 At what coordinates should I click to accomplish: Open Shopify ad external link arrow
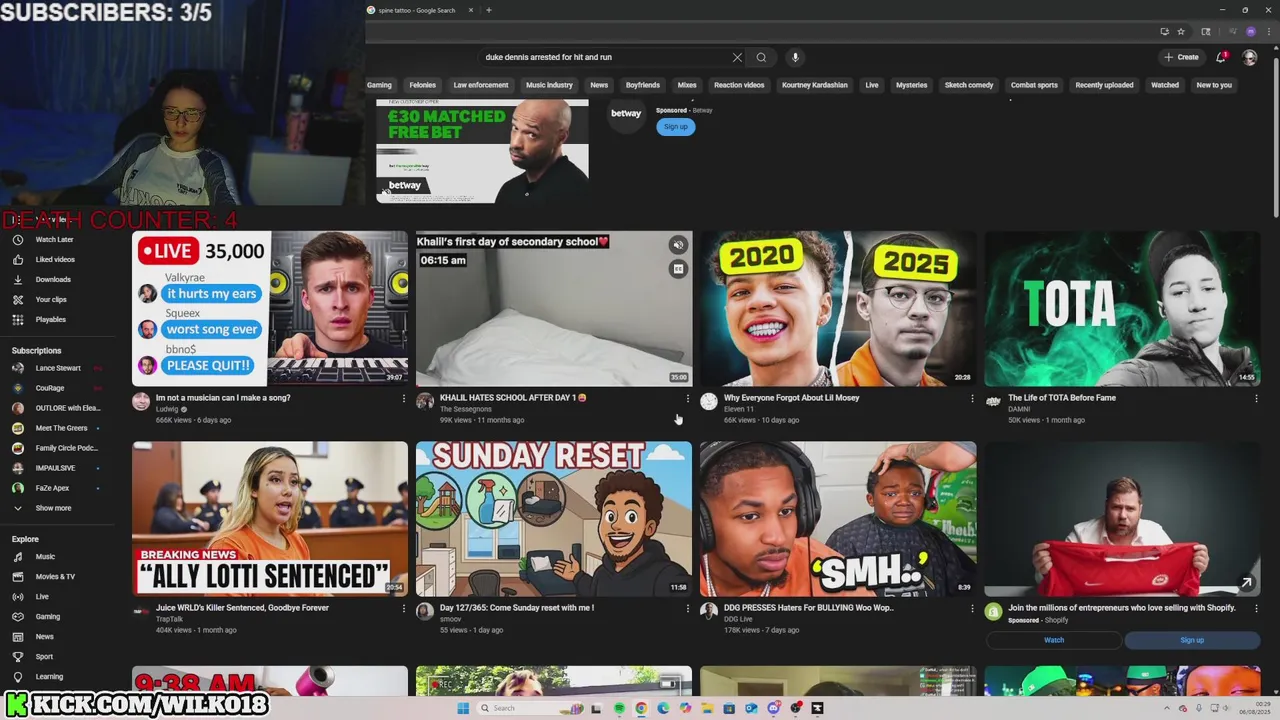tap(1246, 582)
